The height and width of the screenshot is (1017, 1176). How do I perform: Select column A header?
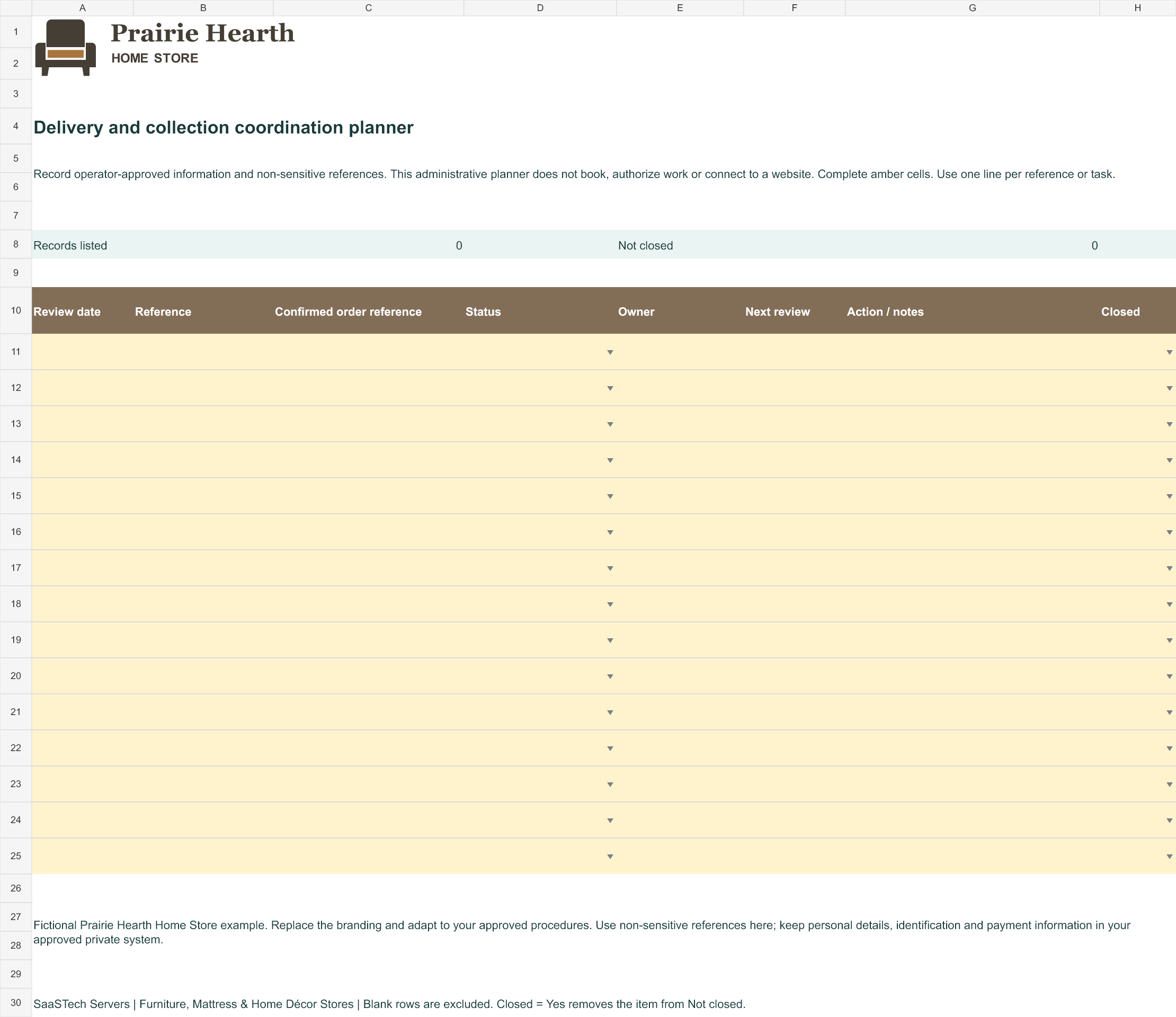point(82,8)
